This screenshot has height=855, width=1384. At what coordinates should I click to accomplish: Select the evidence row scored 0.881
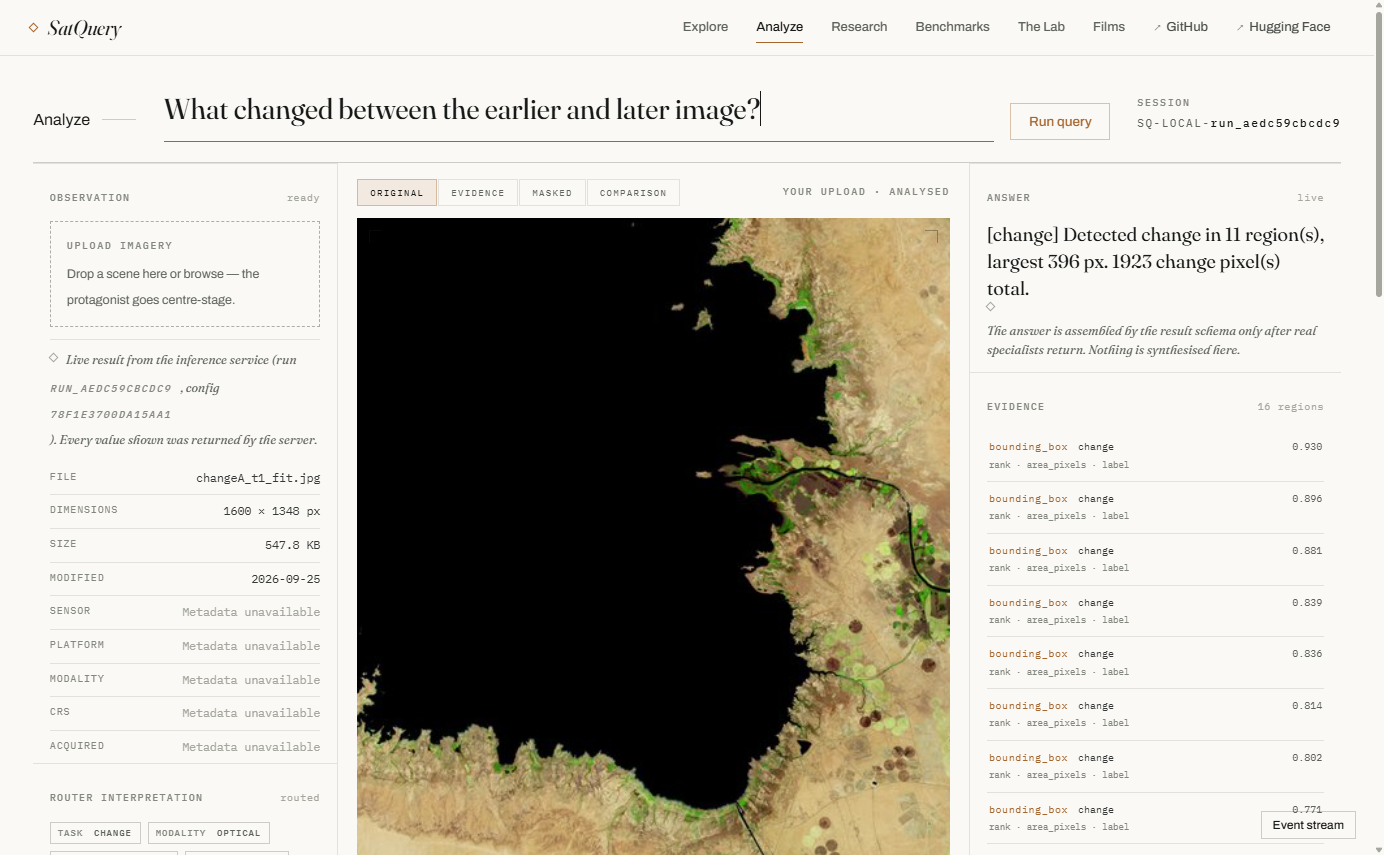point(1155,559)
